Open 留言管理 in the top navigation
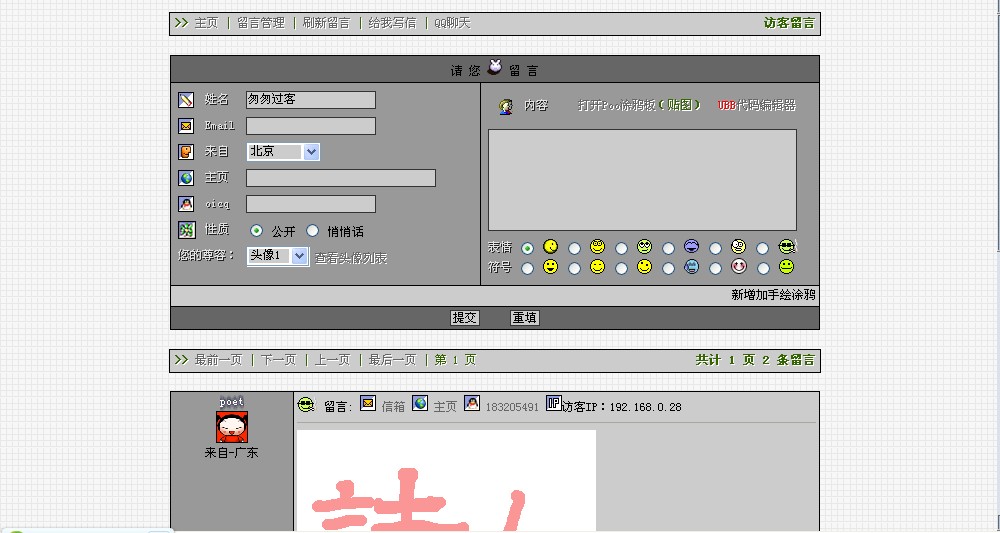Viewport: 1000px width, 533px height. tap(261, 23)
